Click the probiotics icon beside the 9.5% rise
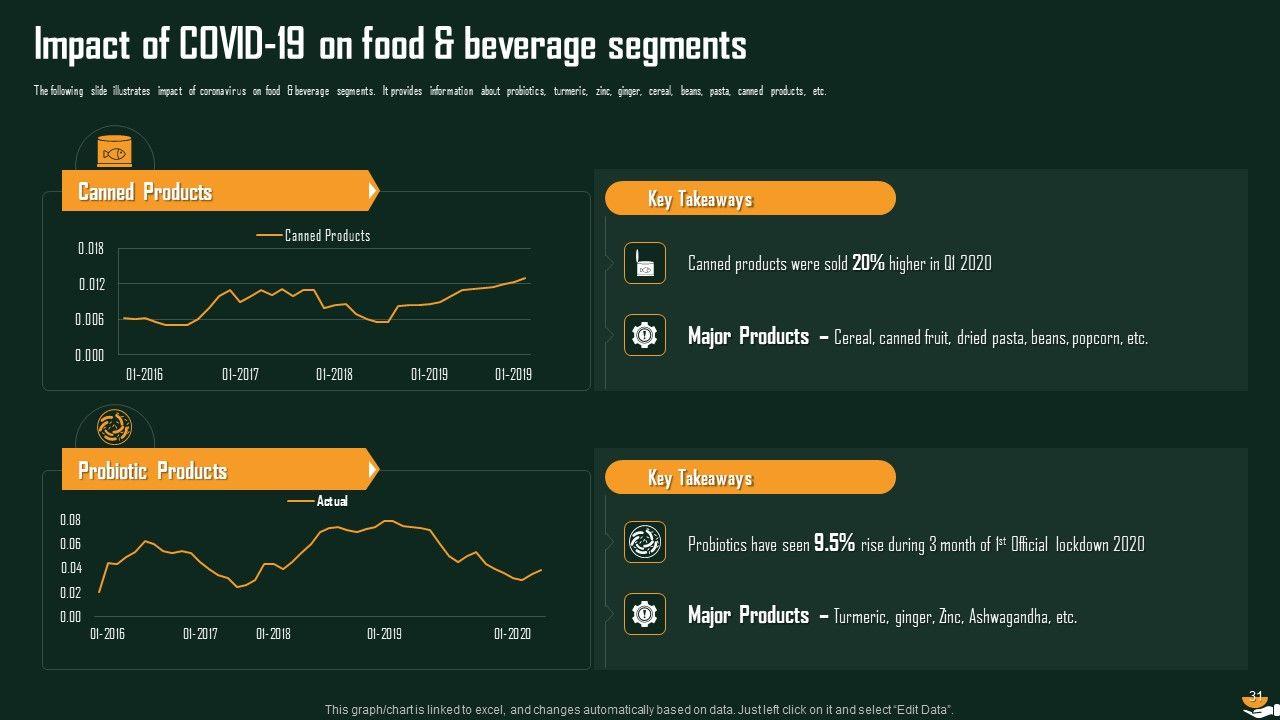 (645, 542)
